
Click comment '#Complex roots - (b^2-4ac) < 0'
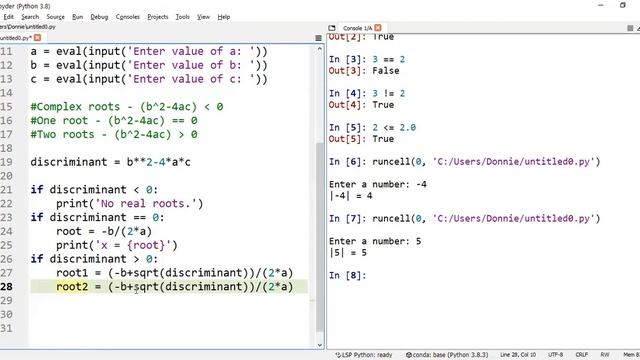click(x=127, y=107)
